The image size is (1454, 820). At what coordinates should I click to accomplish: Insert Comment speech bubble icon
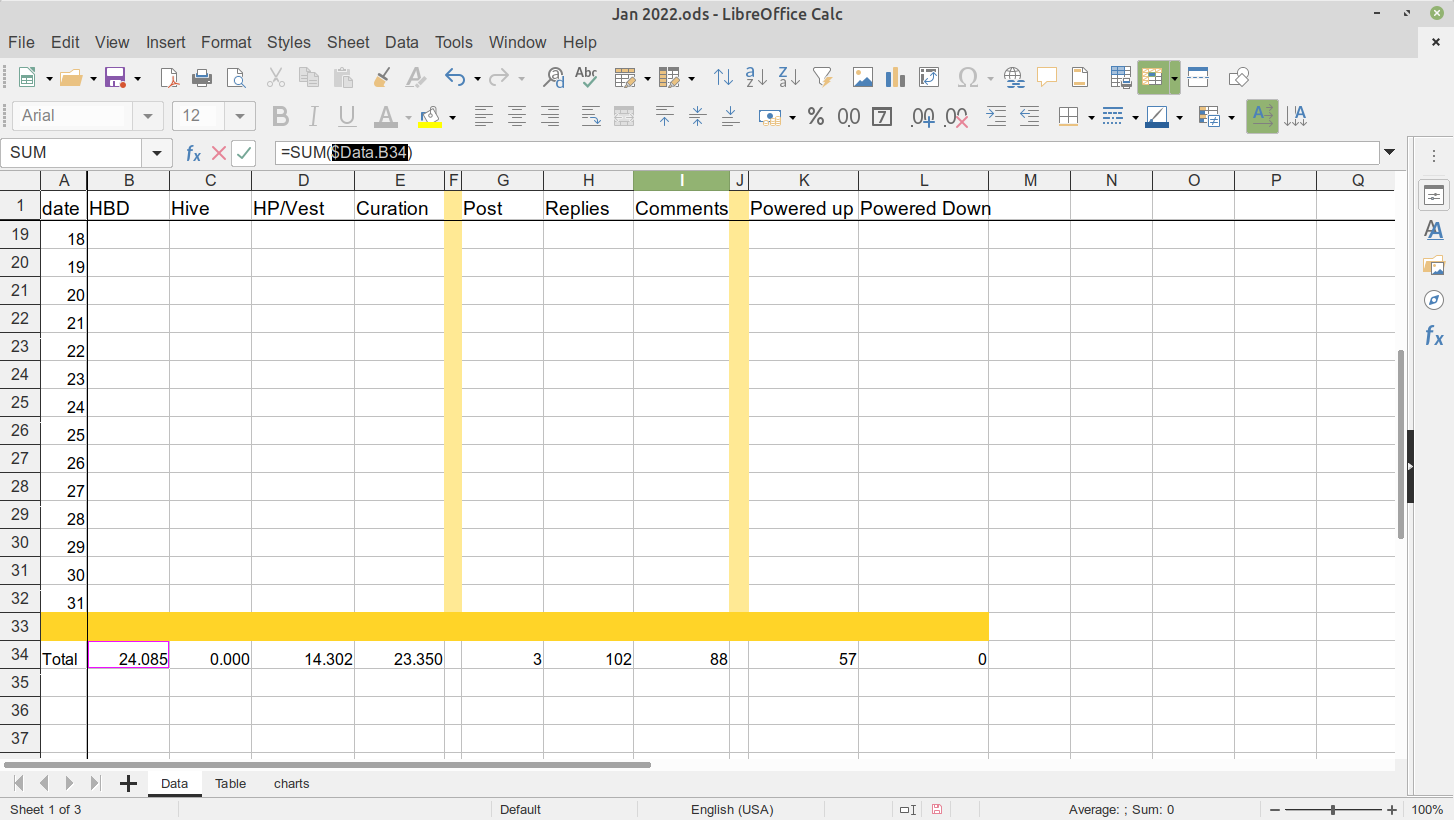[1047, 78]
